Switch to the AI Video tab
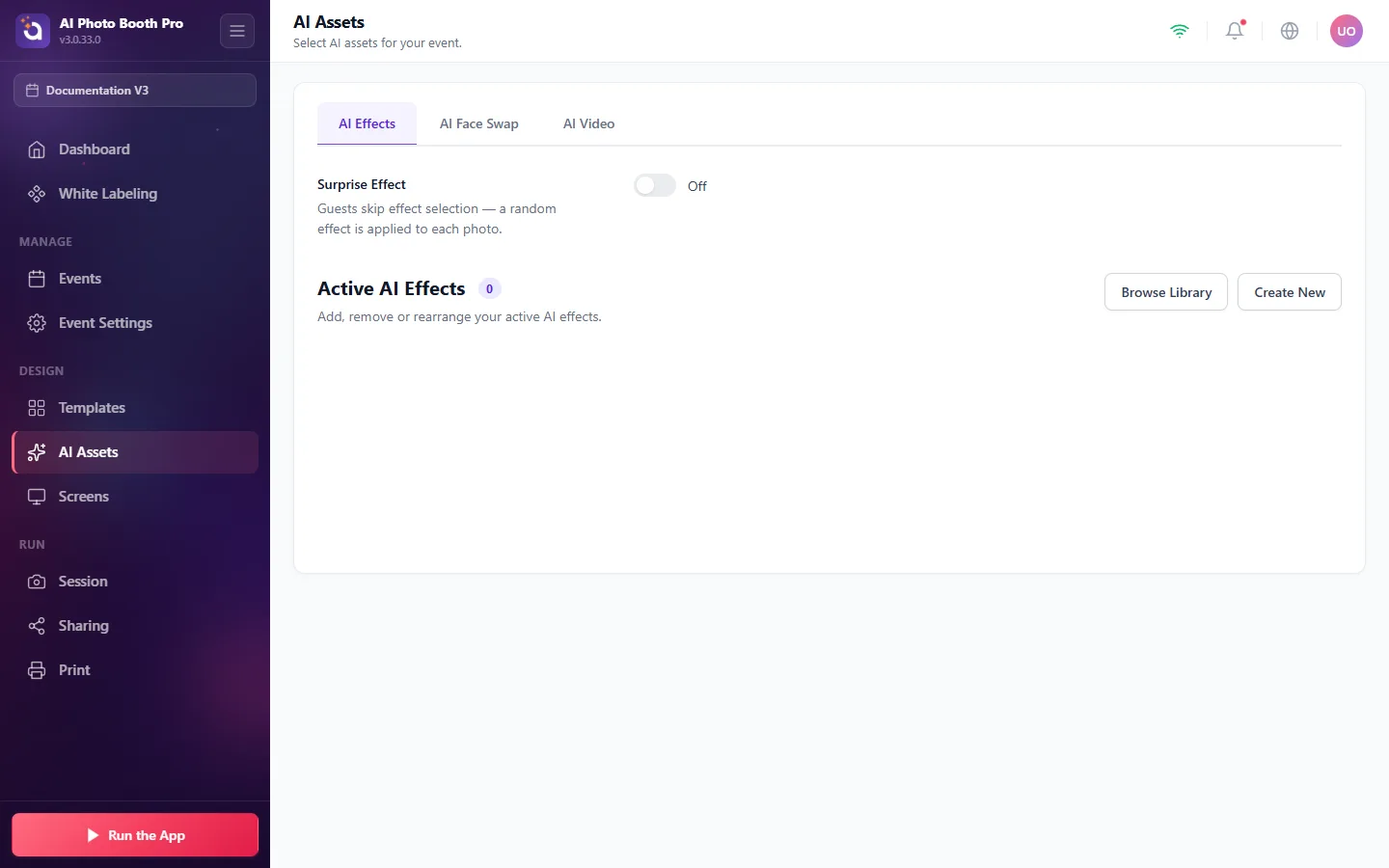1389x868 pixels. (588, 123)
